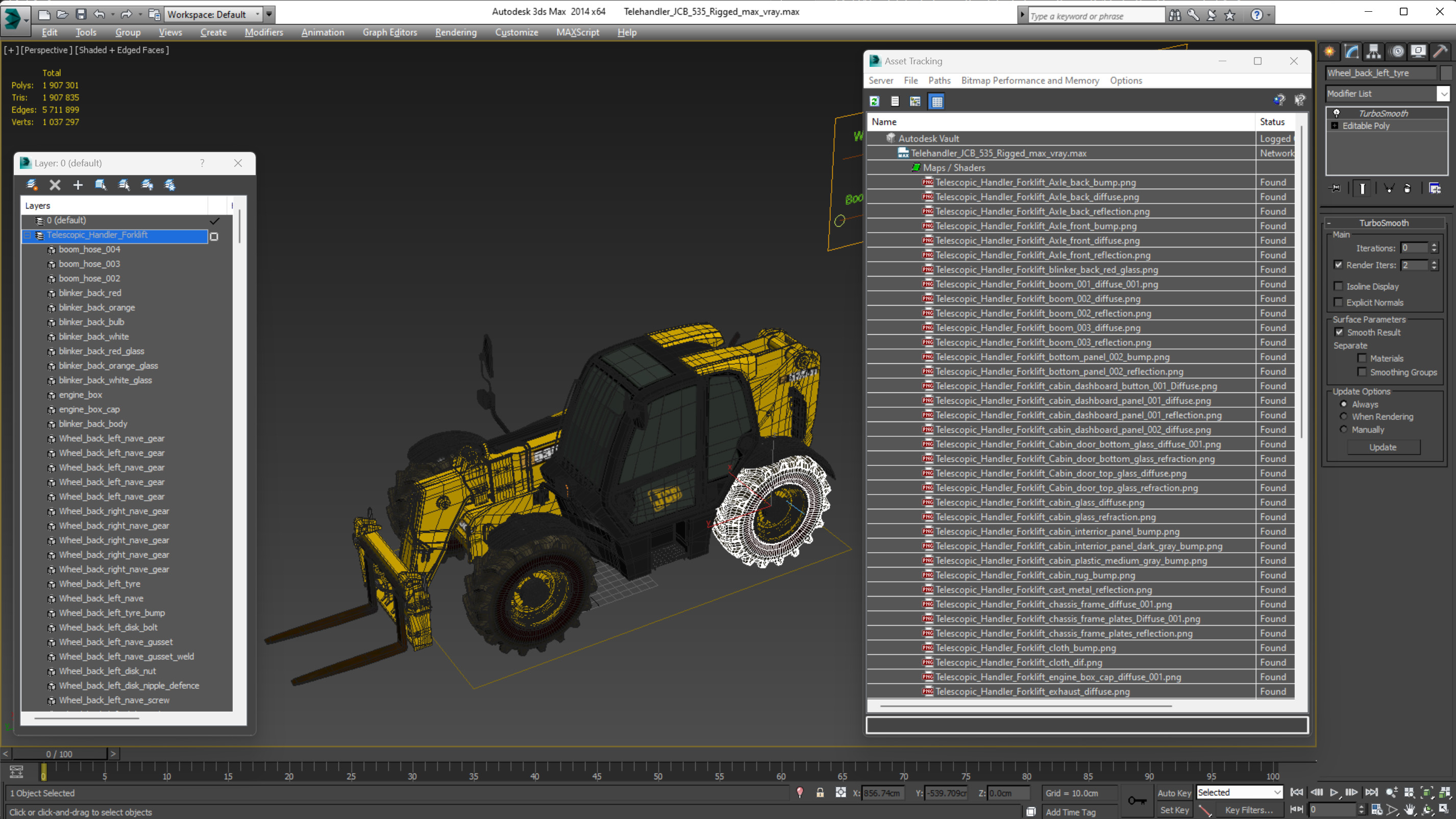Viewport: 1456px width, 819px height.
Task: Click the Set Key button
Action: [x=1174, y=810]
